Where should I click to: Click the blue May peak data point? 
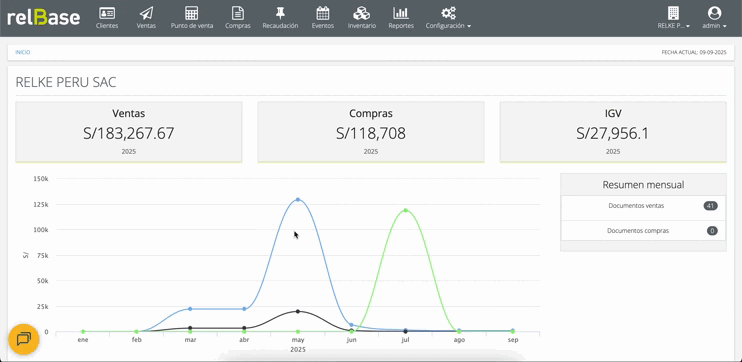click(x=298, y=199)
